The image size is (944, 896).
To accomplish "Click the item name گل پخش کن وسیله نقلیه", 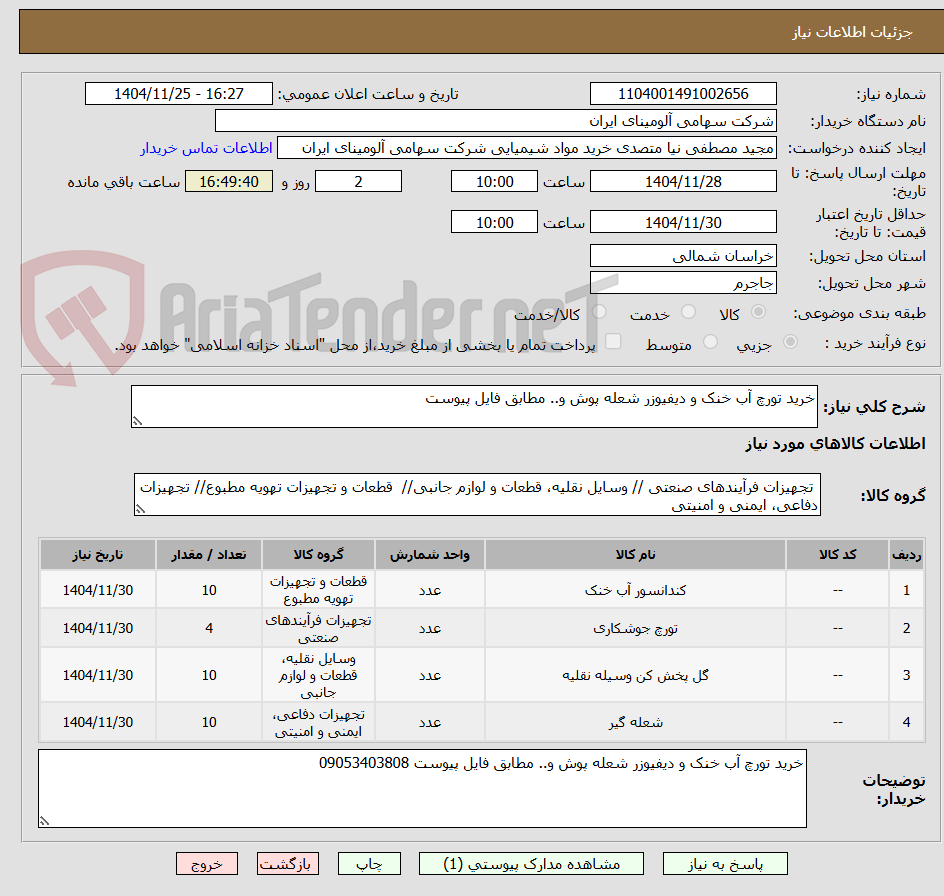I will (x=635, y=675).
